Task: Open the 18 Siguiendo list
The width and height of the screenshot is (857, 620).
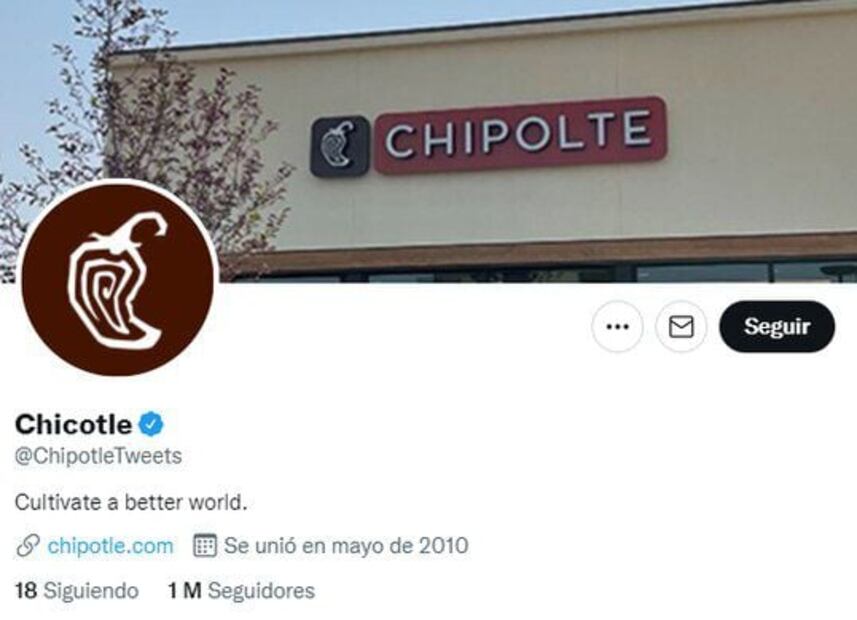Action: click(77, 590)
